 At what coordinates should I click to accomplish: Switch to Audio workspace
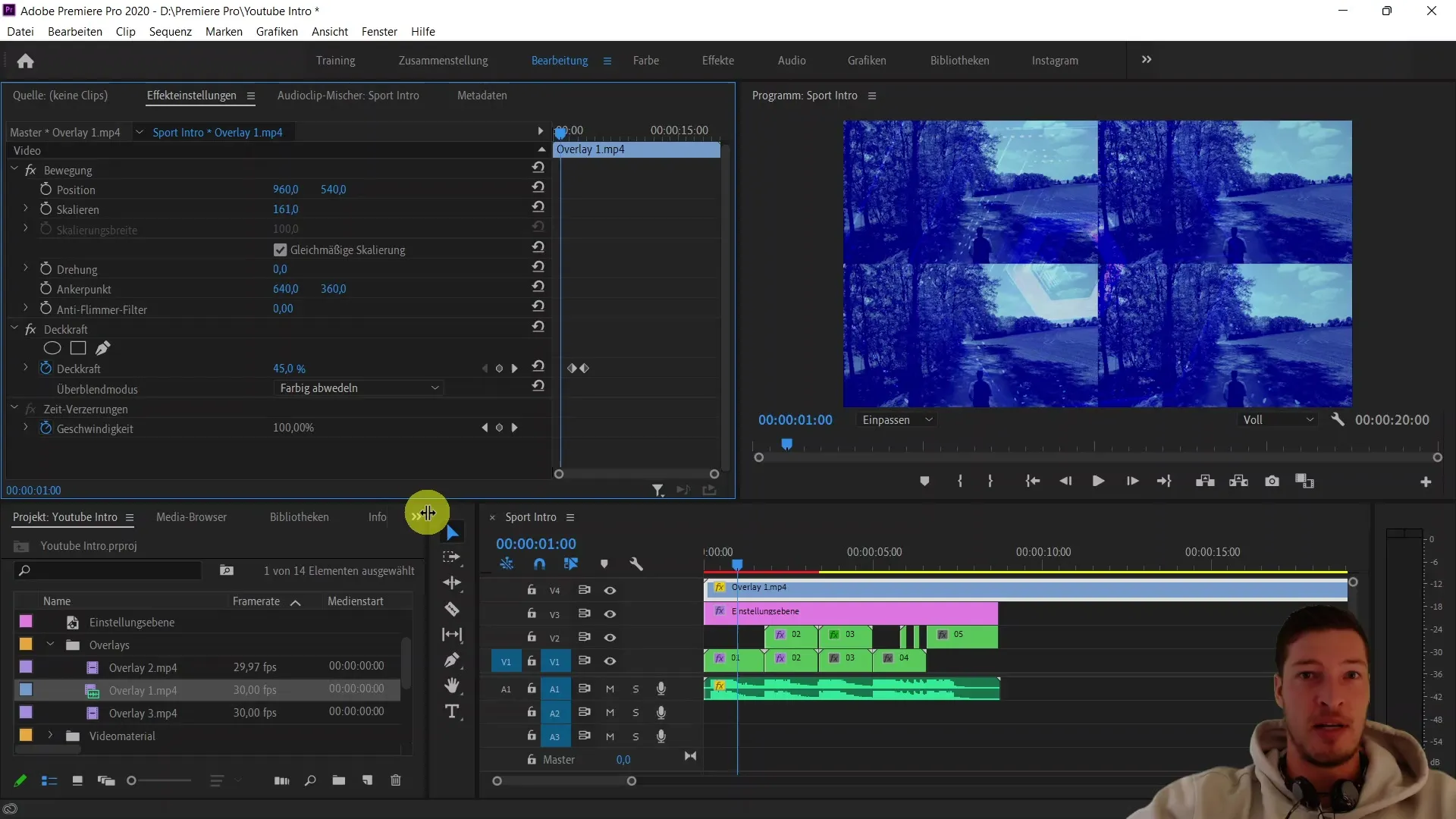792,60
